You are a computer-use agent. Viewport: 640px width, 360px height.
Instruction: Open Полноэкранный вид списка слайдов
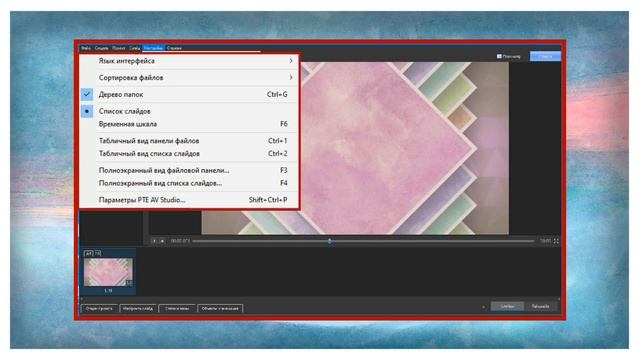click(189, 183)
